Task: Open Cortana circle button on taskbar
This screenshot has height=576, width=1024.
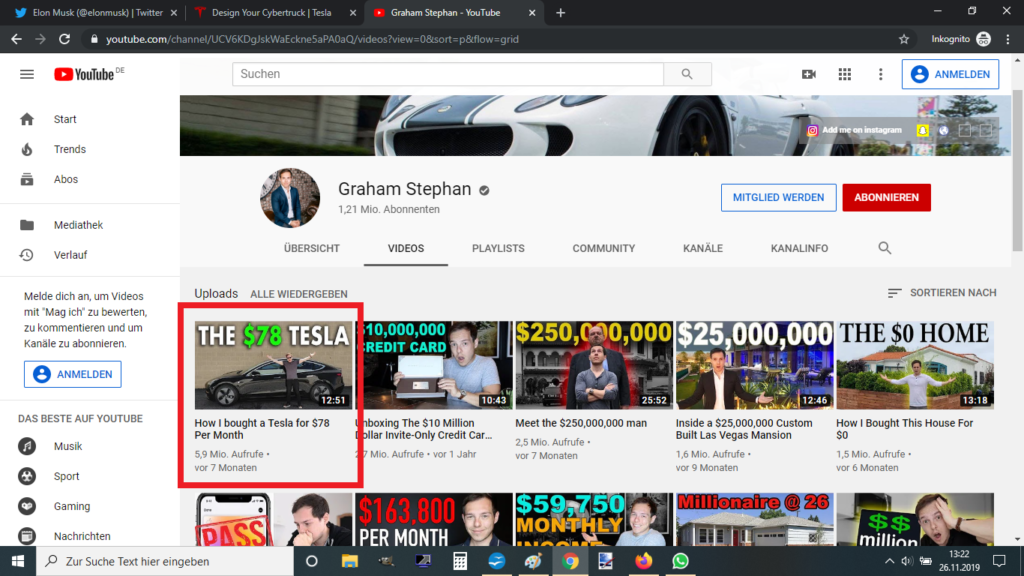Action: 312,561
